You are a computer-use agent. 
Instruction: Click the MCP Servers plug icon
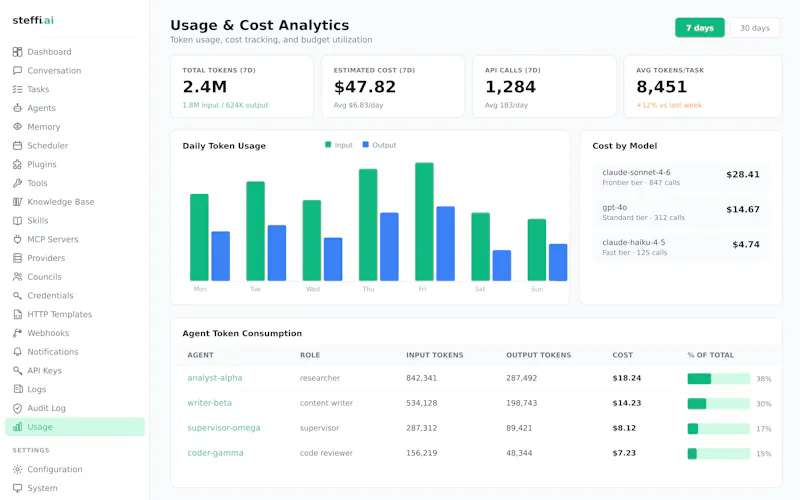pyautogui.click(x=17, y=239)
